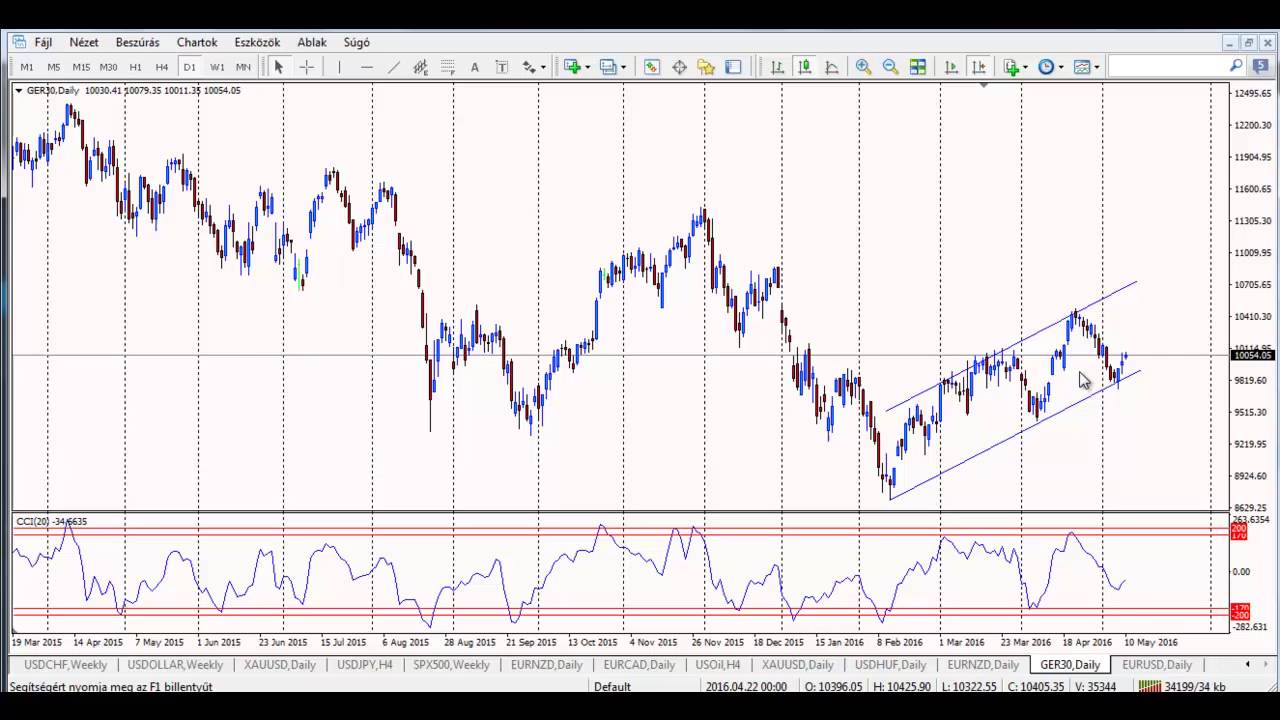Switch to MN monthly timeframe
Screen dimensions: 1280x720
243,67
